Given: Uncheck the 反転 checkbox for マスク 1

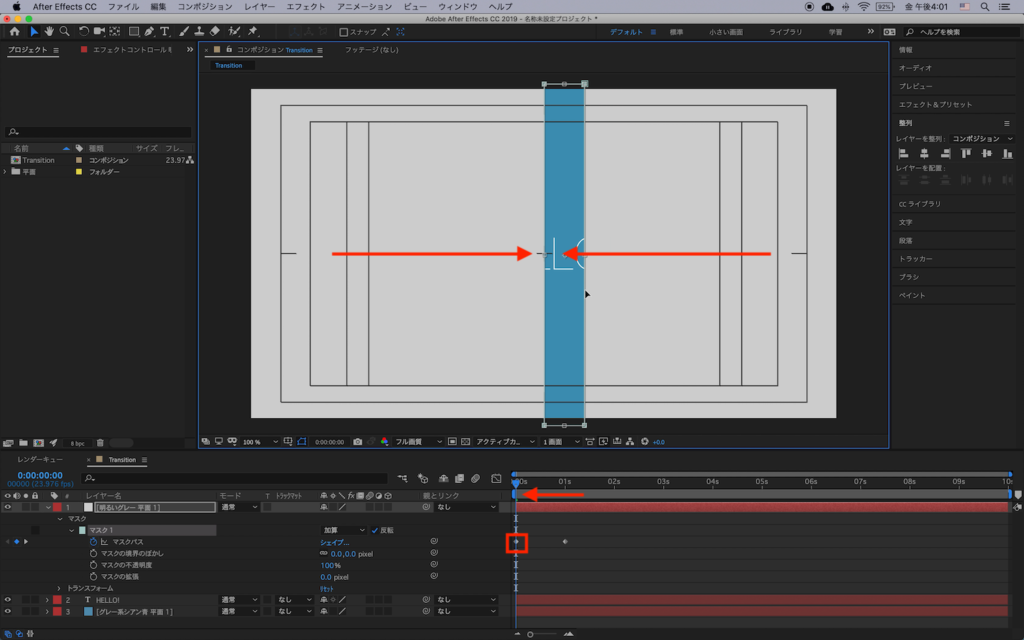Looking at the screenshot, I should pos(375,530).
